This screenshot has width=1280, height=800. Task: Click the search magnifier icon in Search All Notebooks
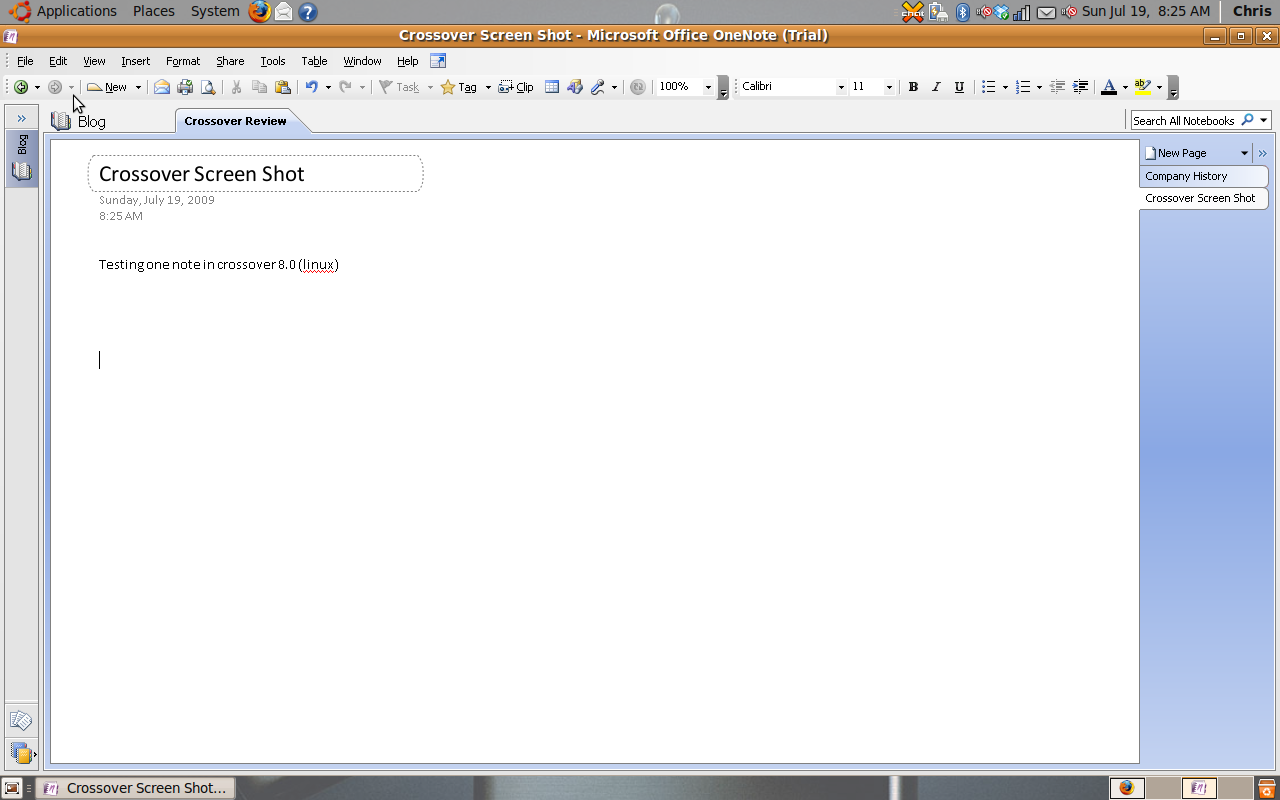point(1247,120)
